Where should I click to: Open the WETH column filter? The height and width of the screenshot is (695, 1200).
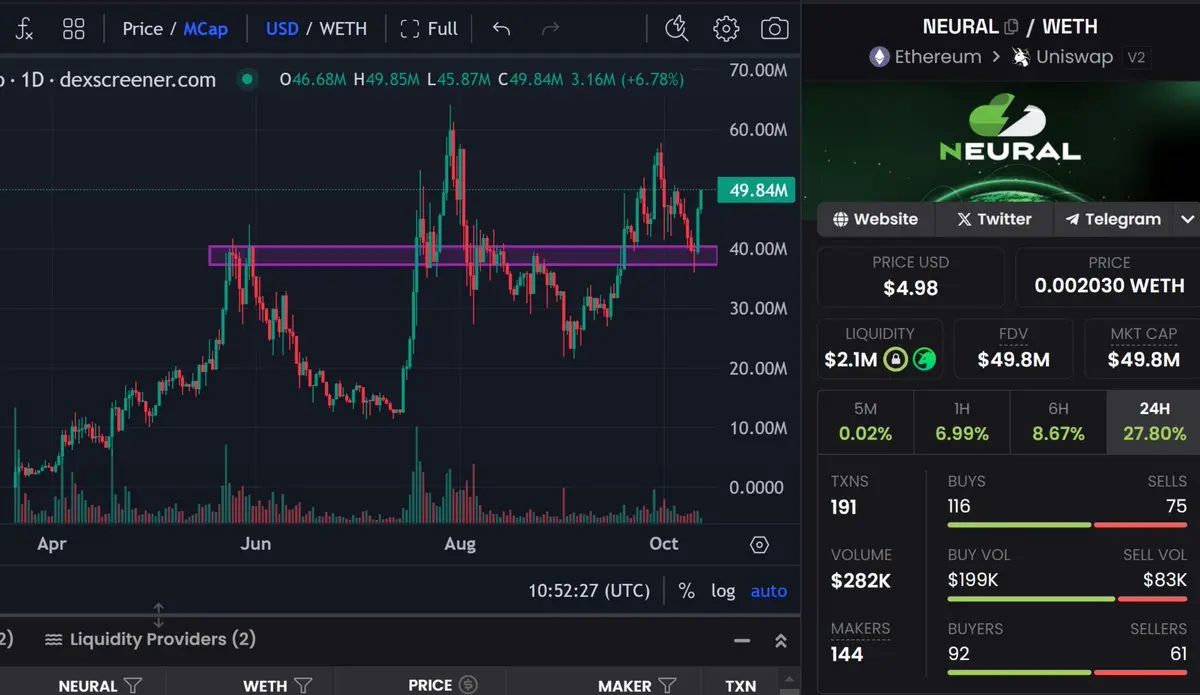303,686
